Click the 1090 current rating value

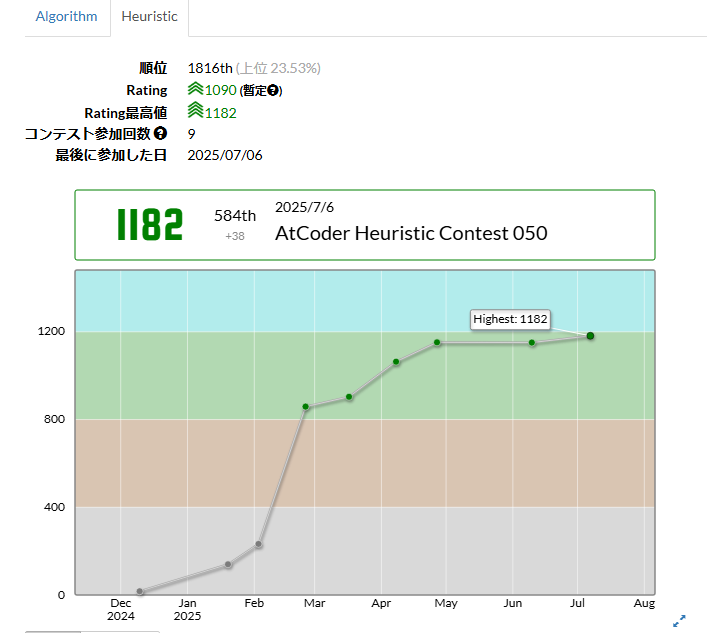(220, 90)
